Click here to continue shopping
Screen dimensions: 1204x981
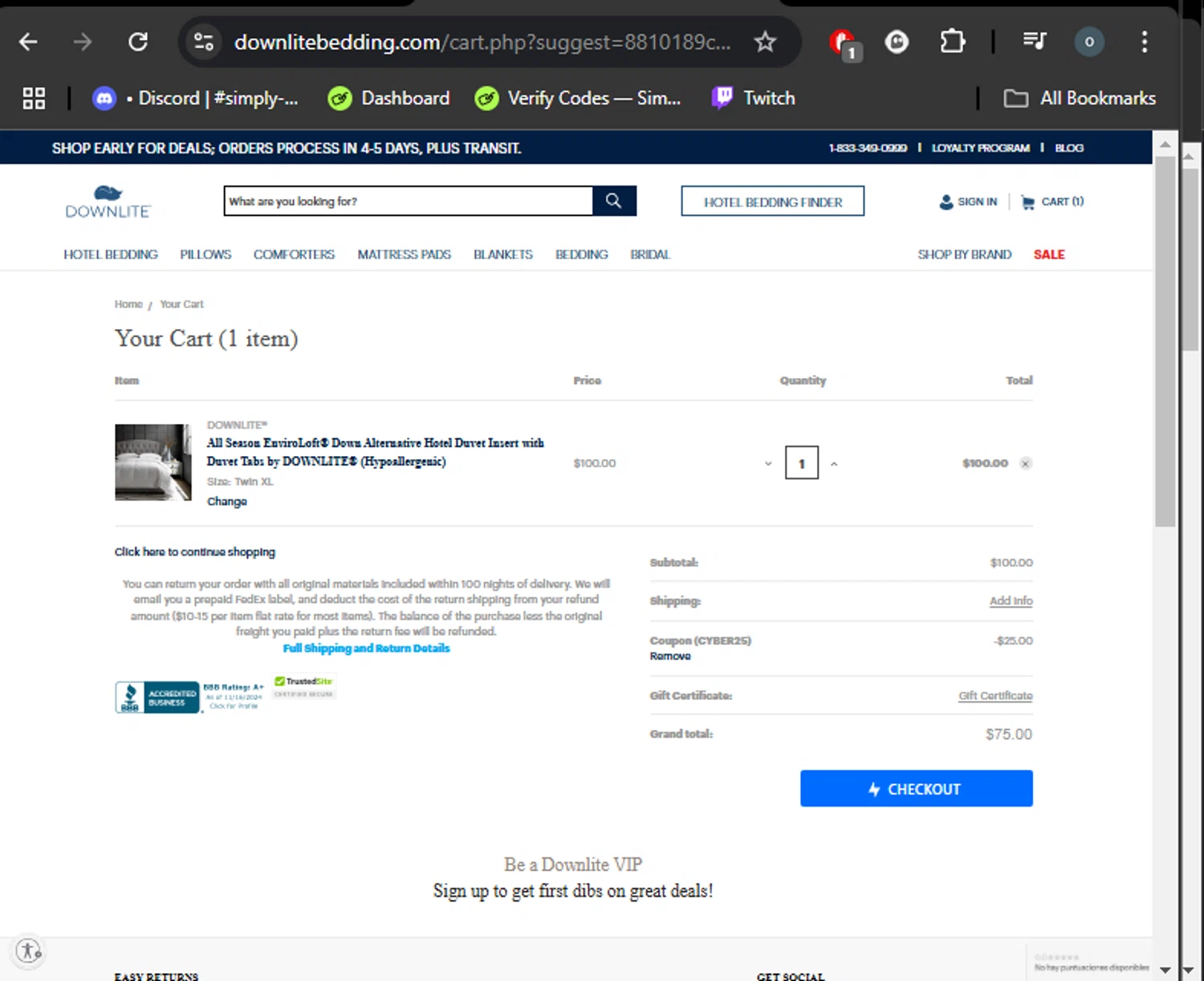[194, 552]
